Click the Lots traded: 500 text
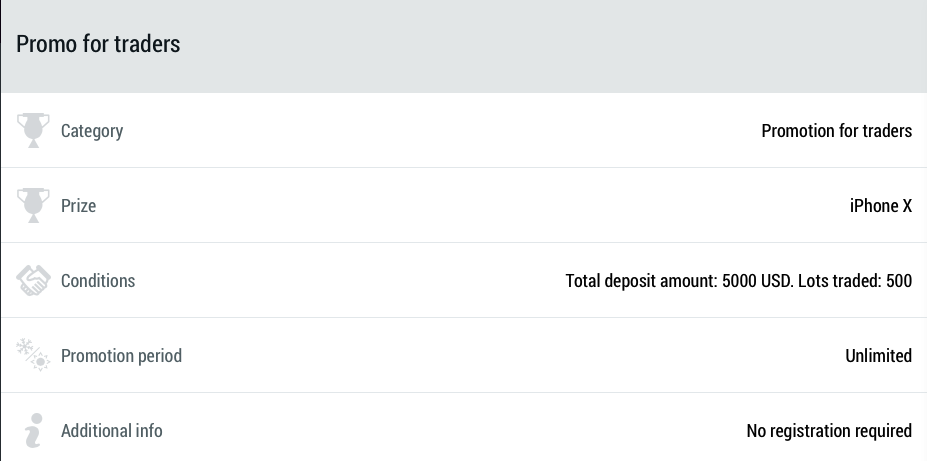Image resolution: width=927 pixels, height=461 pixels. [x=855, y=281]
